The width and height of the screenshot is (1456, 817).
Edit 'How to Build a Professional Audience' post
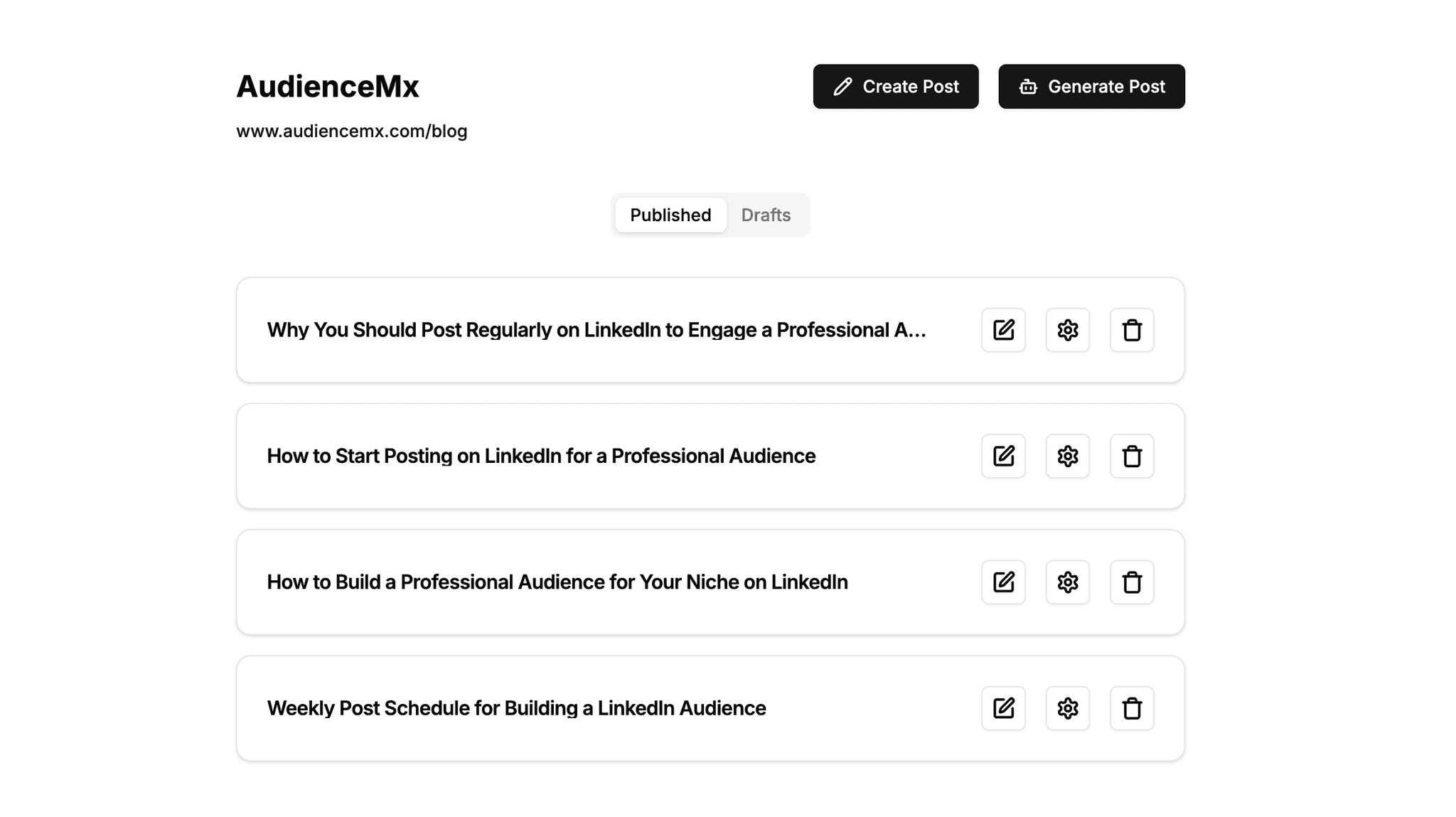[x=1003, y=582]
